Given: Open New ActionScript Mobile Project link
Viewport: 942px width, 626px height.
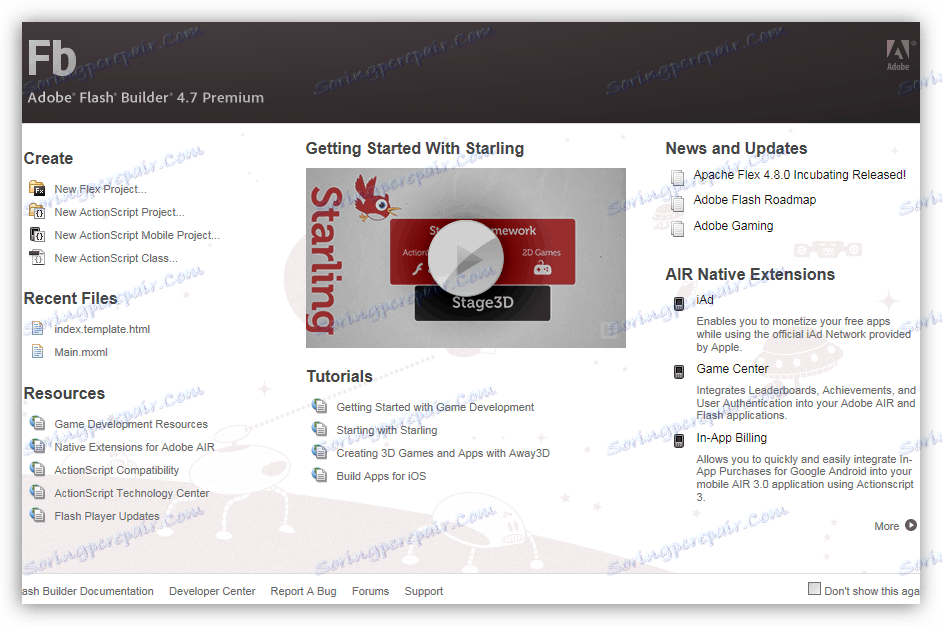Looking at the screenshot, I should [137, 235].
